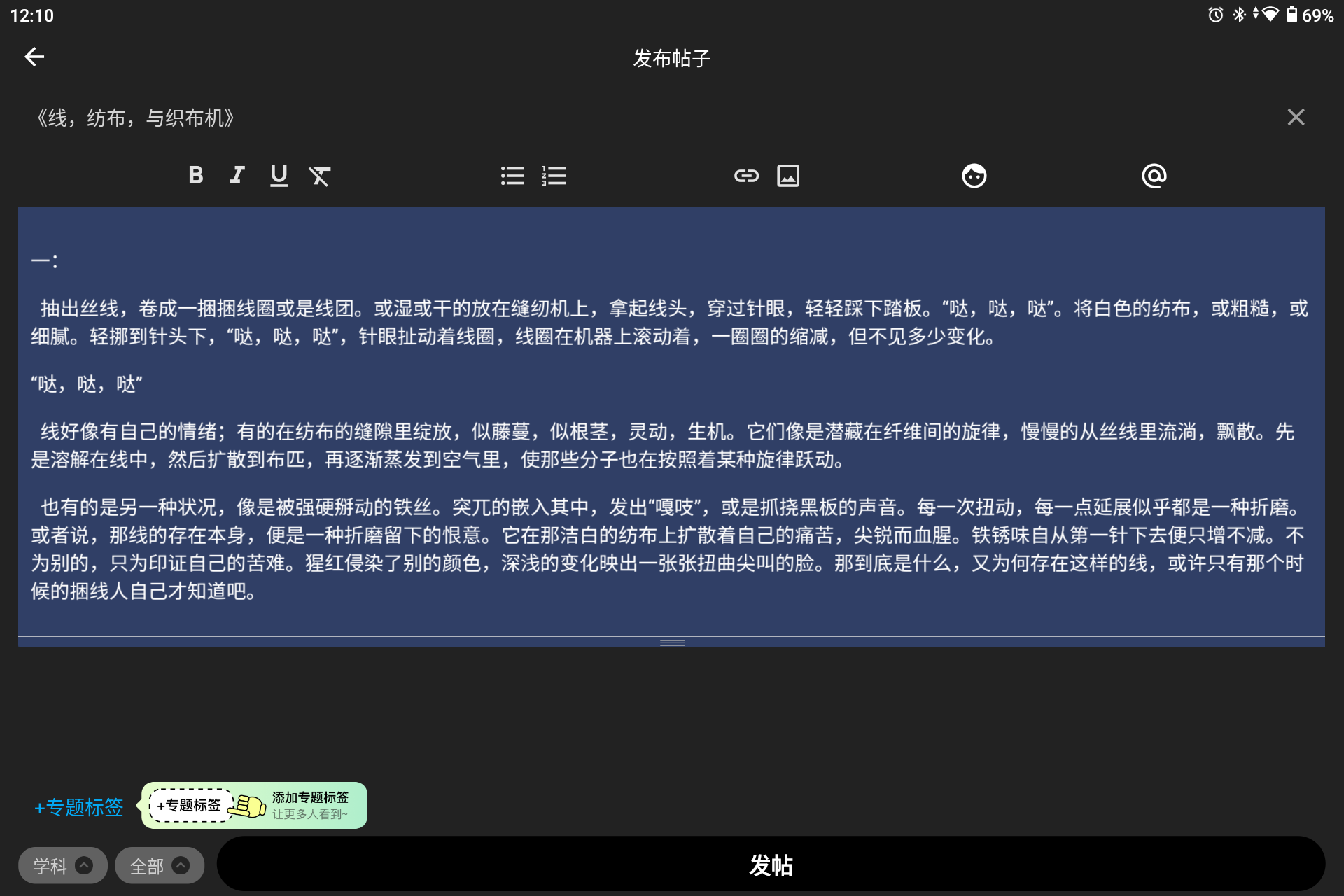Add a topic tag via +专题标签 link
This screenshot has height=896, width=1344.
pyautogui.click(x=79, y=807)
